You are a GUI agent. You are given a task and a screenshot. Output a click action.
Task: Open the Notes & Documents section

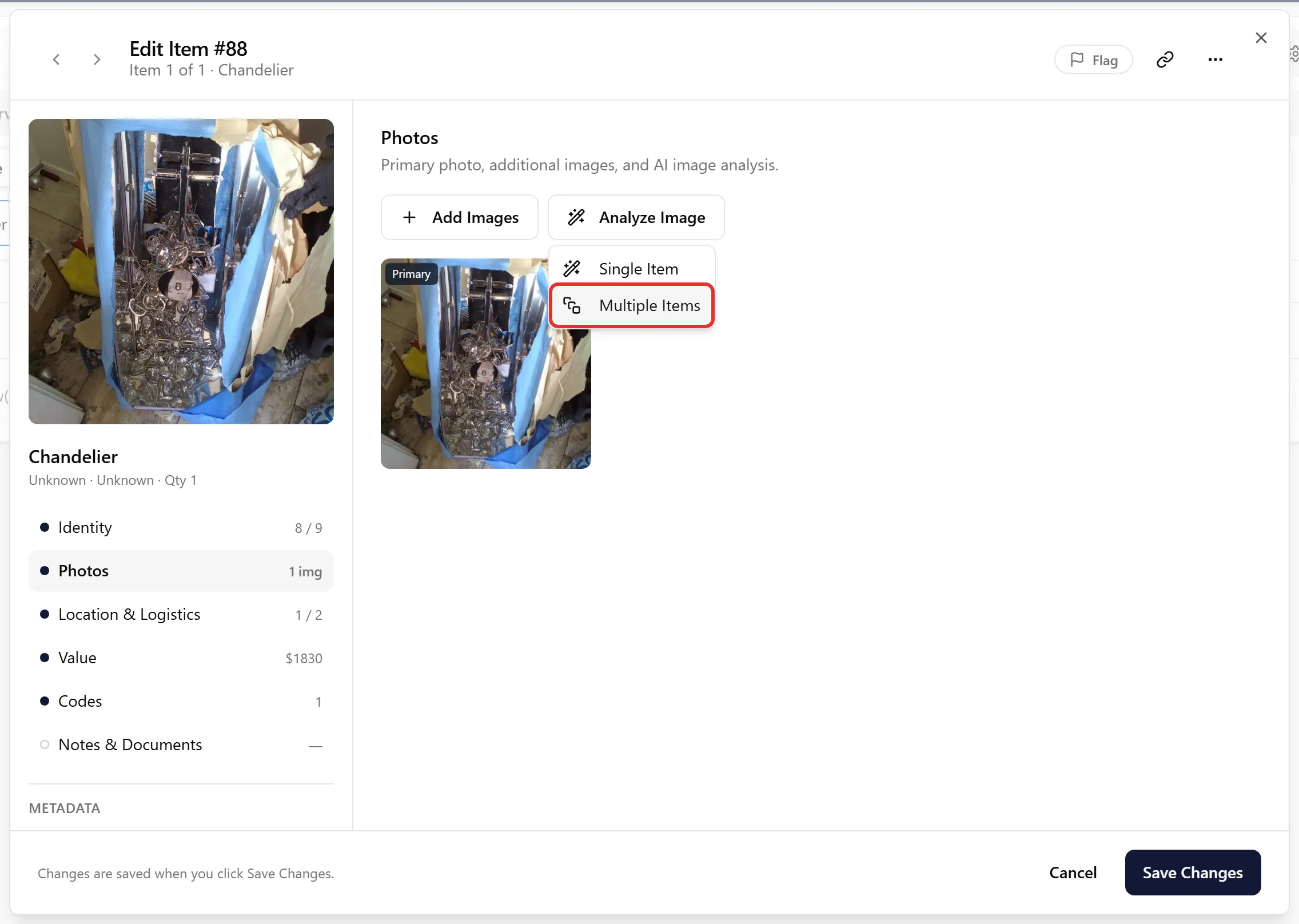(181, 744)
